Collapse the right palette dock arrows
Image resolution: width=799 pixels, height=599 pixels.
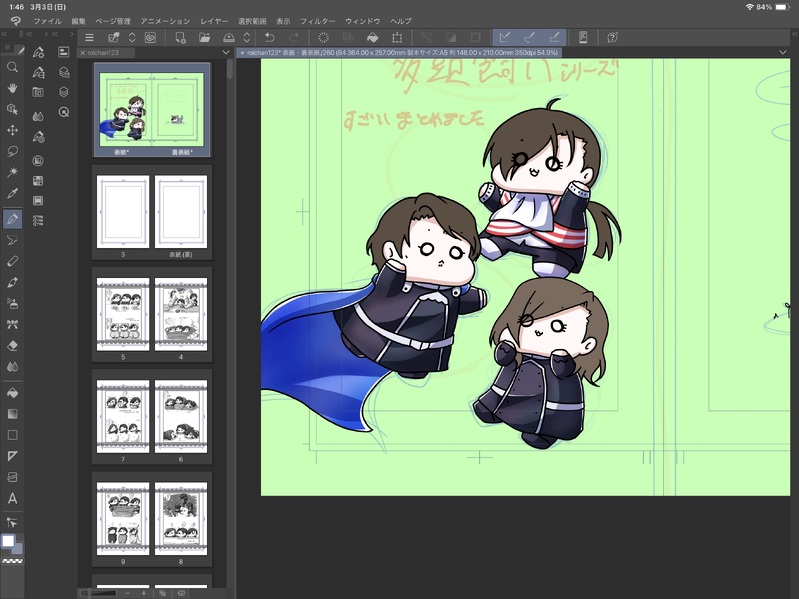tap(794, 34)
